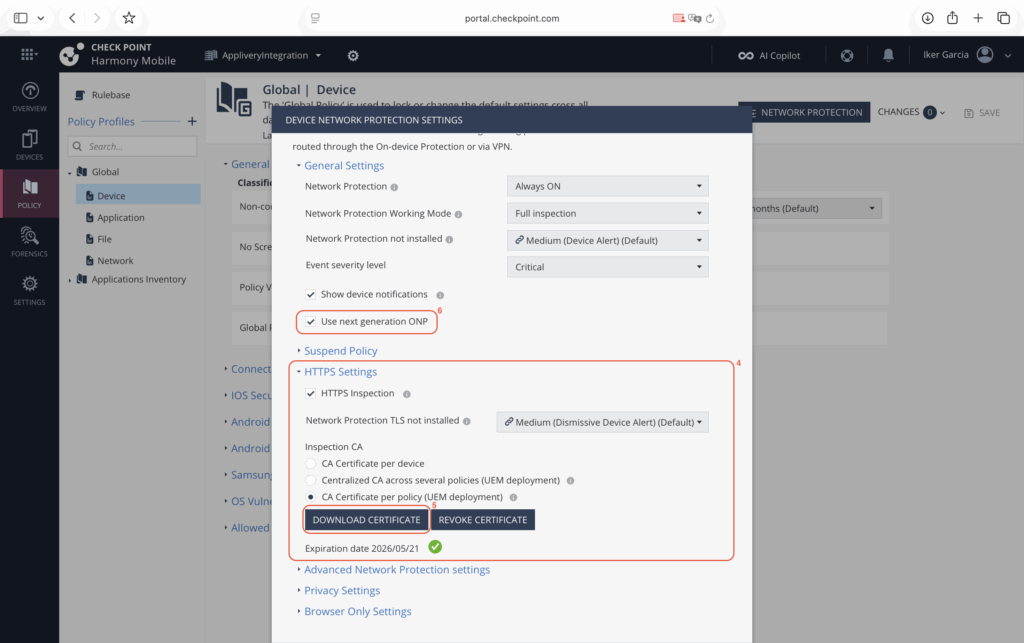
Task: Open the Overview section in the sidebar
Action: [x=29, y=95]
